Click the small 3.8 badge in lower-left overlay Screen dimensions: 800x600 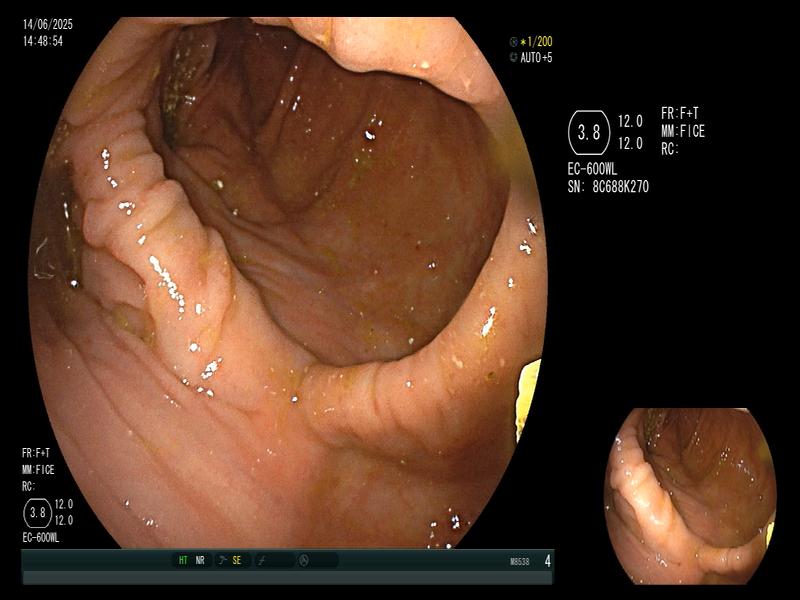[x=38, y=512]
